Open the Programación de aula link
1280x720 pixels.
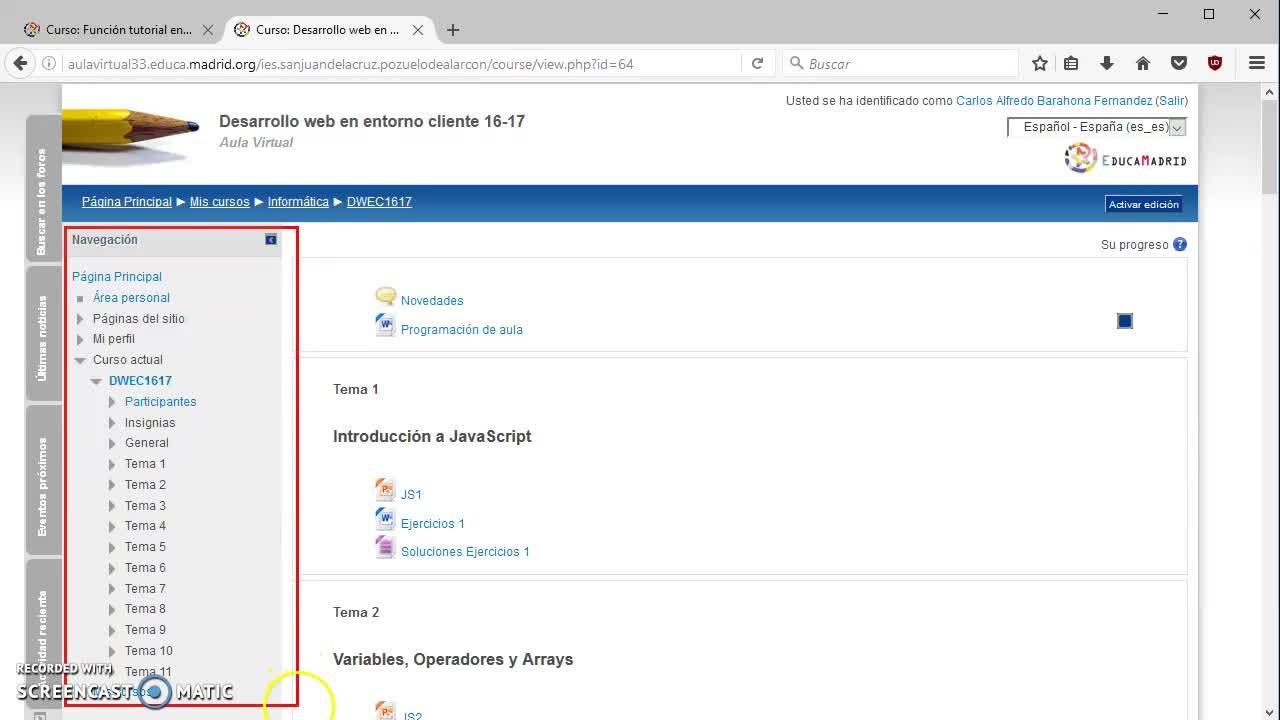point(462,330)
